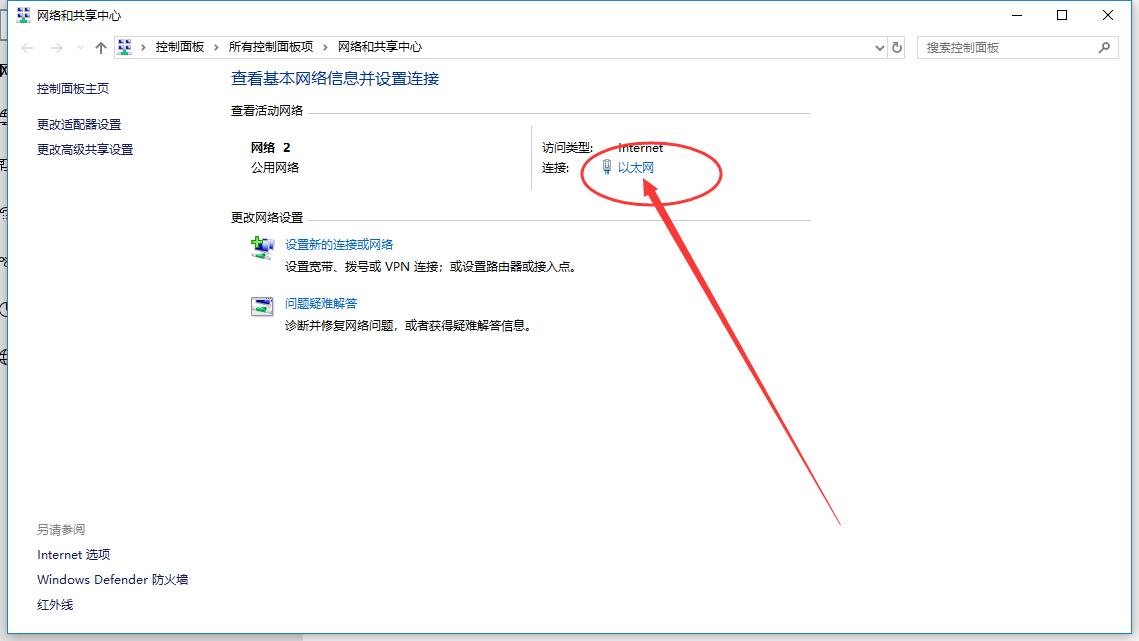Screen dimensions: 1139x641
Task: Click the Ethernet adapter icon next to 以太网
Action: pyautogui.click(x=606, y=168)
